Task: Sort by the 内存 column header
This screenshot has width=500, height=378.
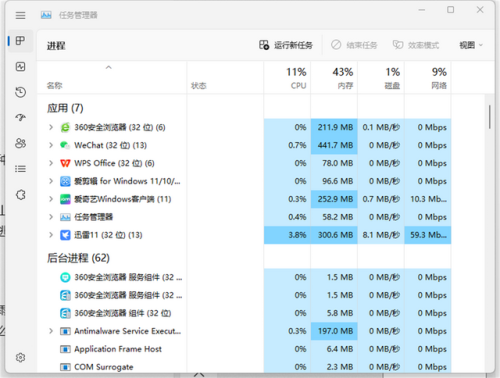Action: coord(334,78)
